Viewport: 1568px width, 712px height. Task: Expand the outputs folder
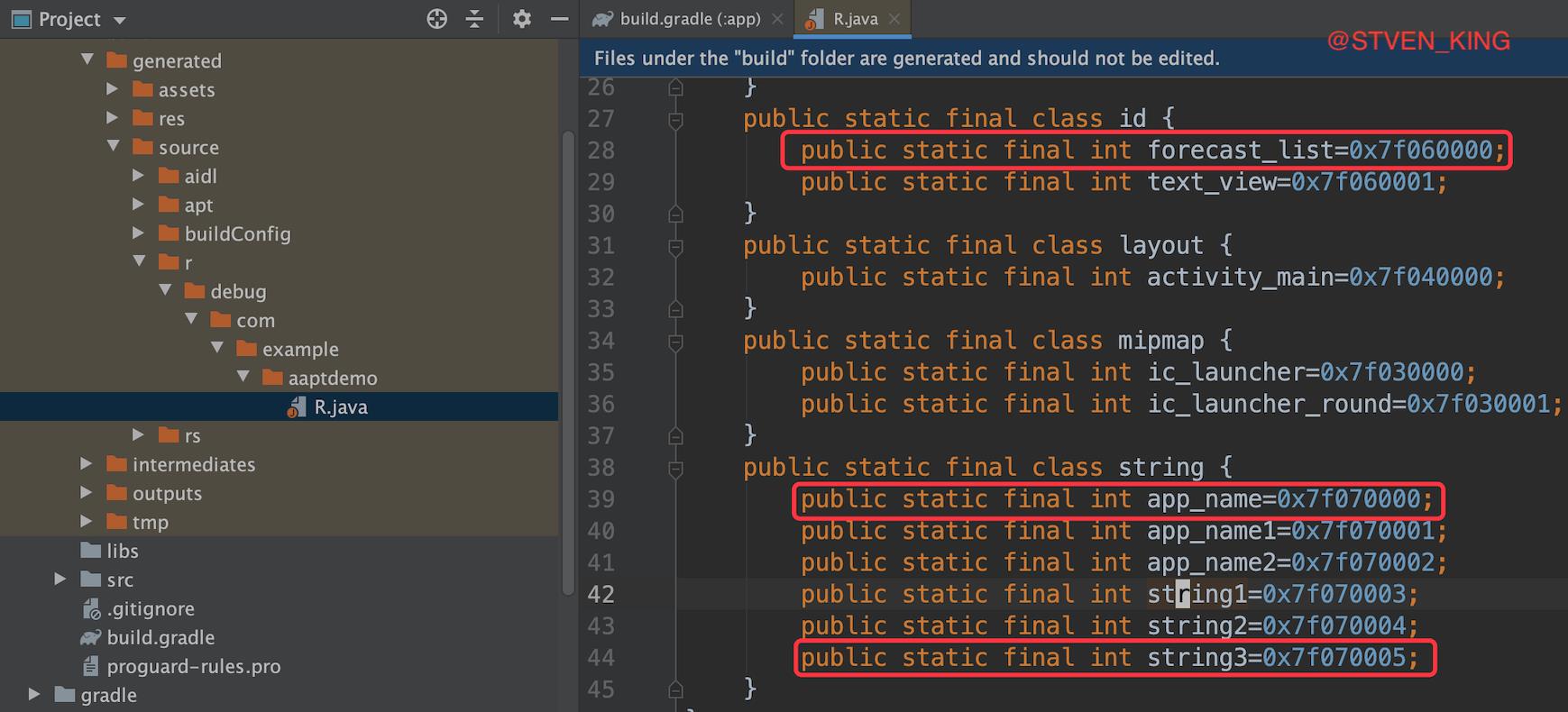click(87, 493)
